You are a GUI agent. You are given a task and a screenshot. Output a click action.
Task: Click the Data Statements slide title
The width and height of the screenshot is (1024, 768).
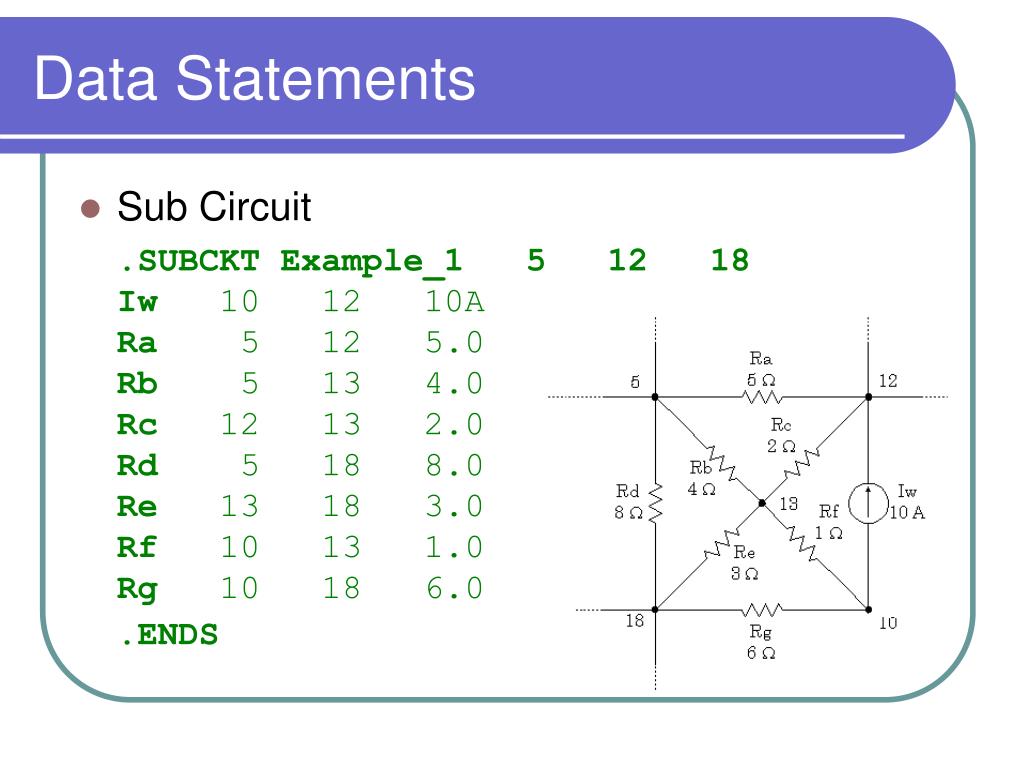coord(255,79)
